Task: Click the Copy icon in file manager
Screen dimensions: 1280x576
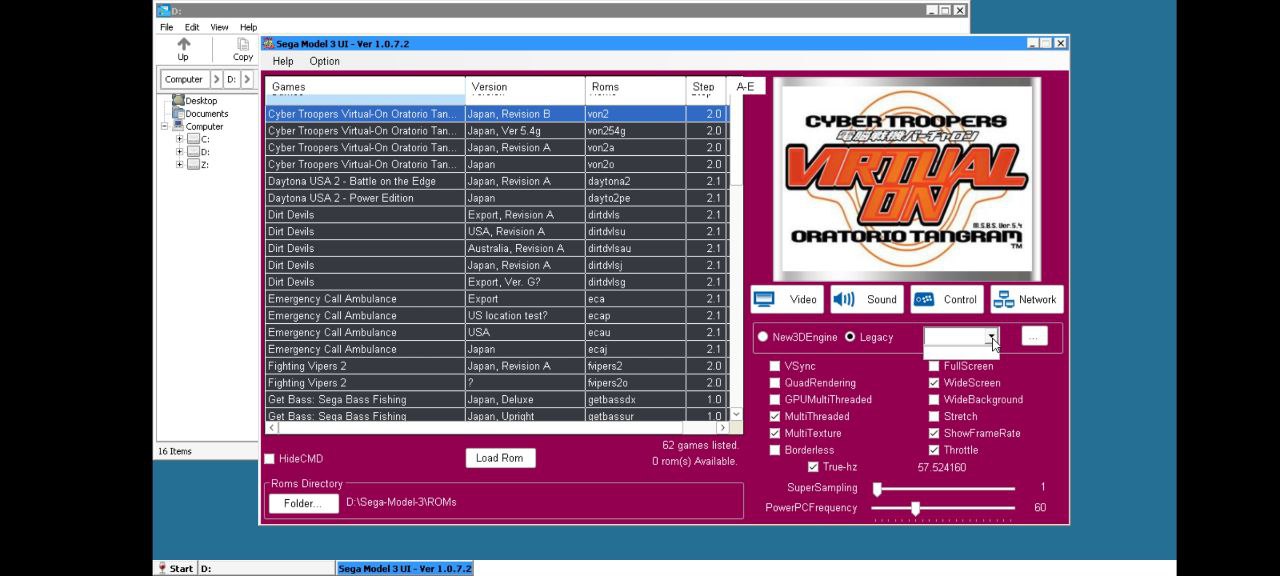Action: point(243,49)
